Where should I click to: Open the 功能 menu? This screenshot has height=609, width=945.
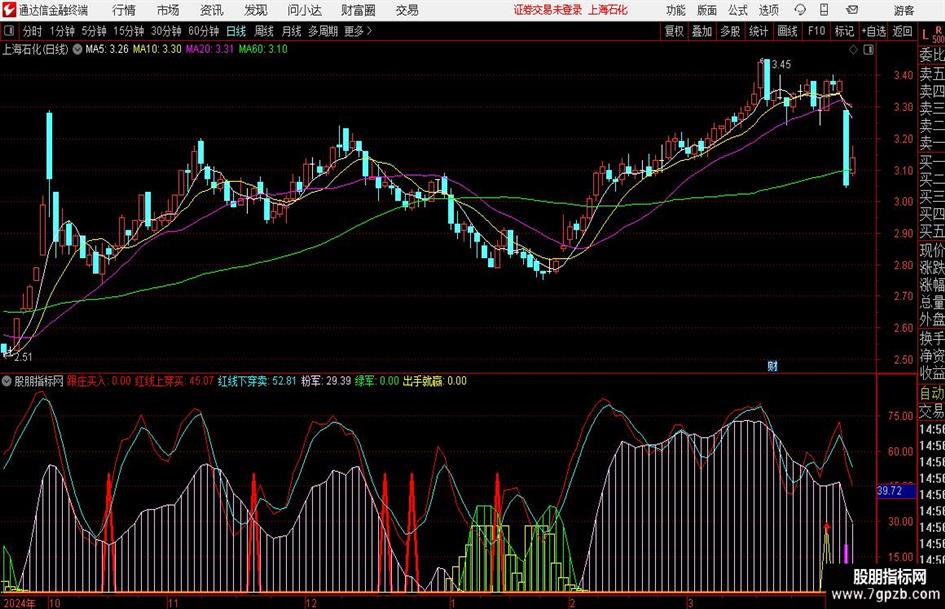tap(676, 10)
